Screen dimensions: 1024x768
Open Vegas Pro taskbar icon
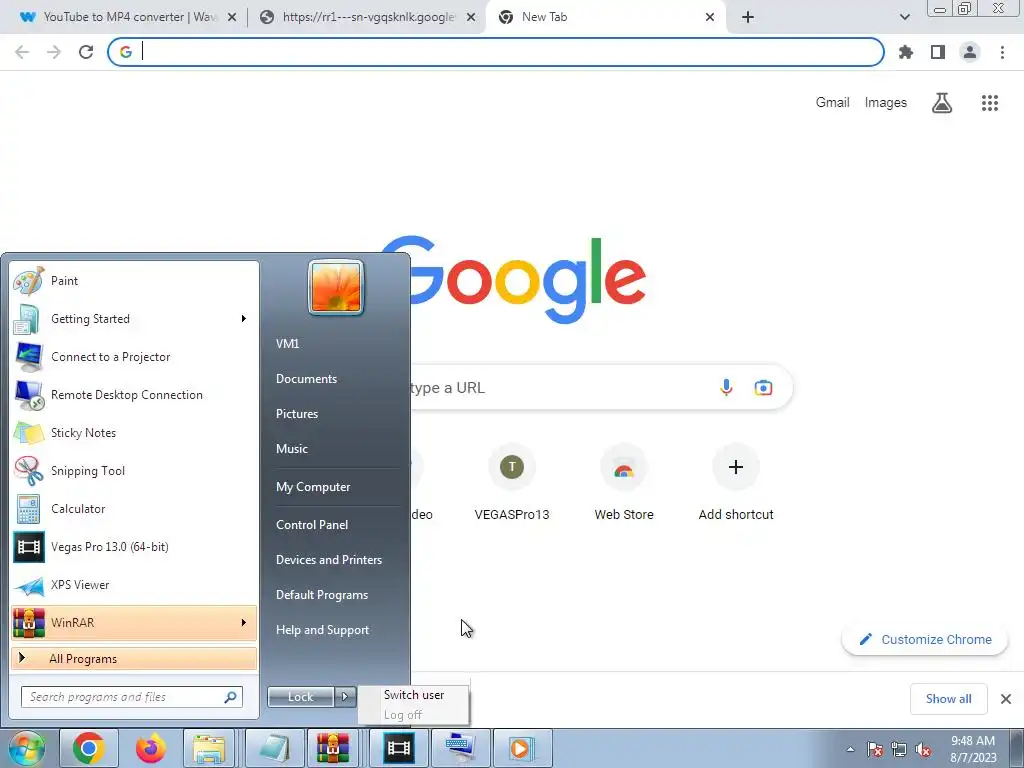tap(398, 748)
